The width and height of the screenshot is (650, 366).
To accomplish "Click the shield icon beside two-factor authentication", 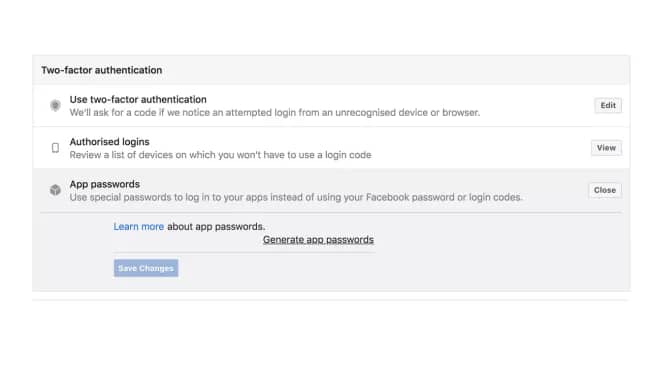I will [x=55, y=105].
